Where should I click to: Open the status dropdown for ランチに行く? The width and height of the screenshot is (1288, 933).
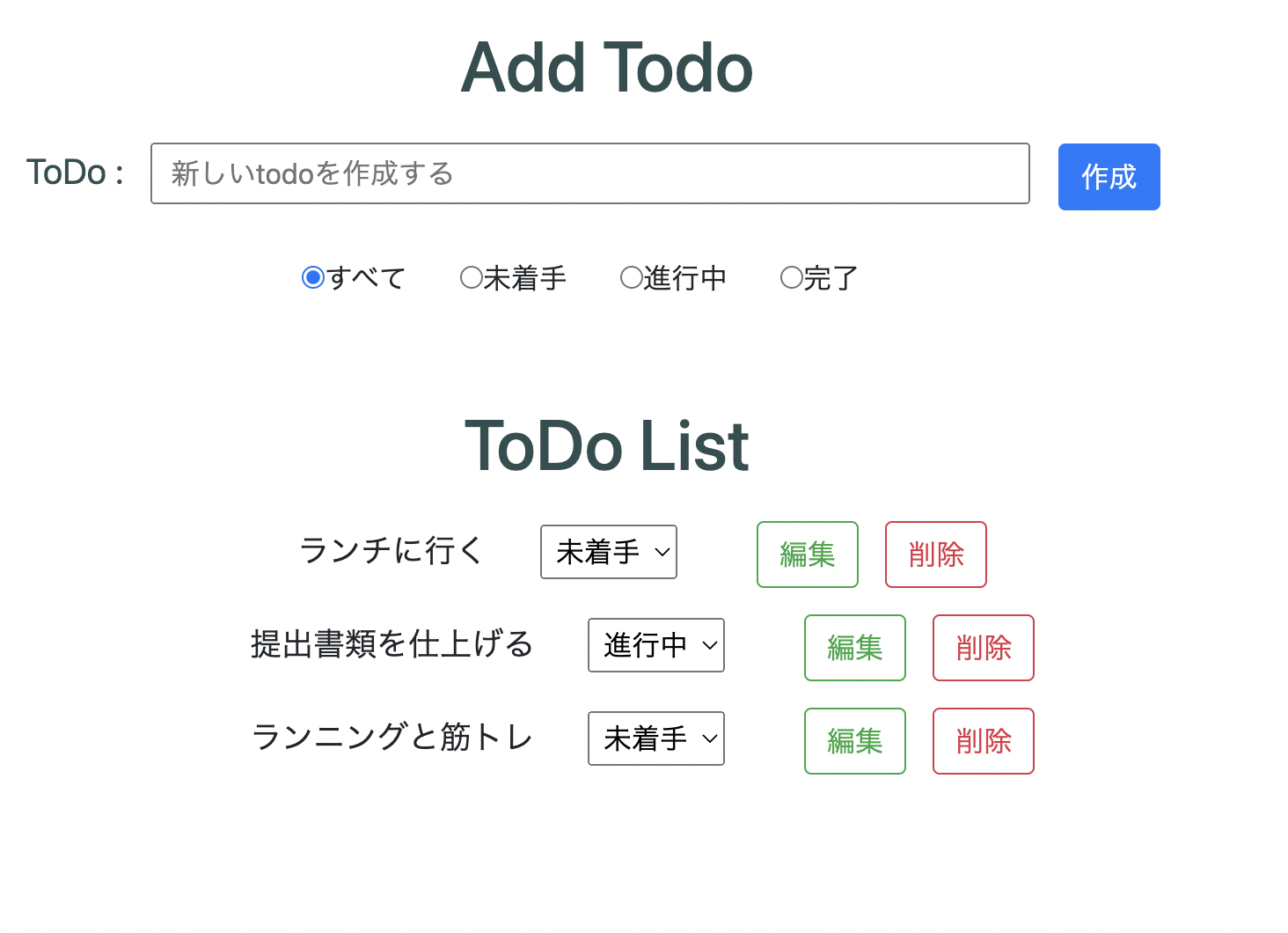click(608, 552)
